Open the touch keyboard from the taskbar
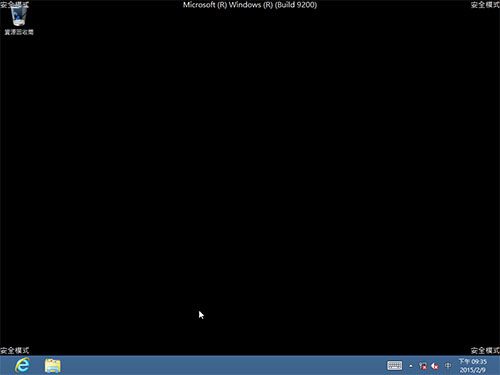The image size is (500, 375). 394,366
